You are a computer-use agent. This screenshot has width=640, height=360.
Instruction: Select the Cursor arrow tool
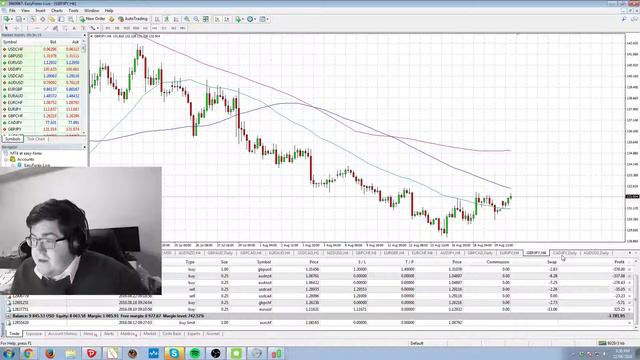click(6, 28)
